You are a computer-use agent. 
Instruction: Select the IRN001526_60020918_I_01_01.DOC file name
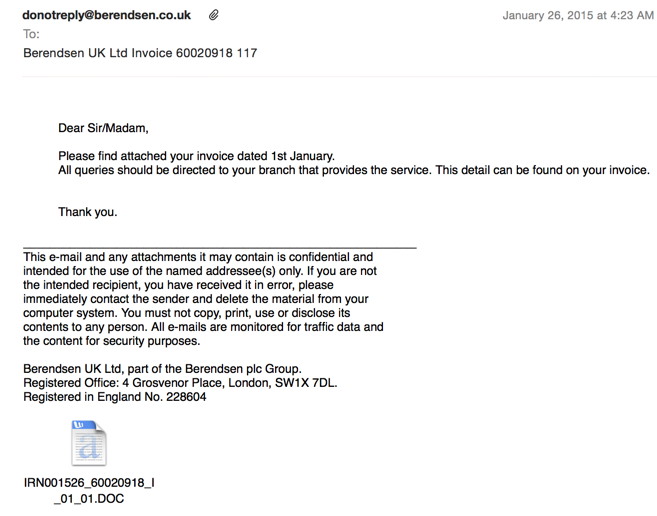[89, 490]
